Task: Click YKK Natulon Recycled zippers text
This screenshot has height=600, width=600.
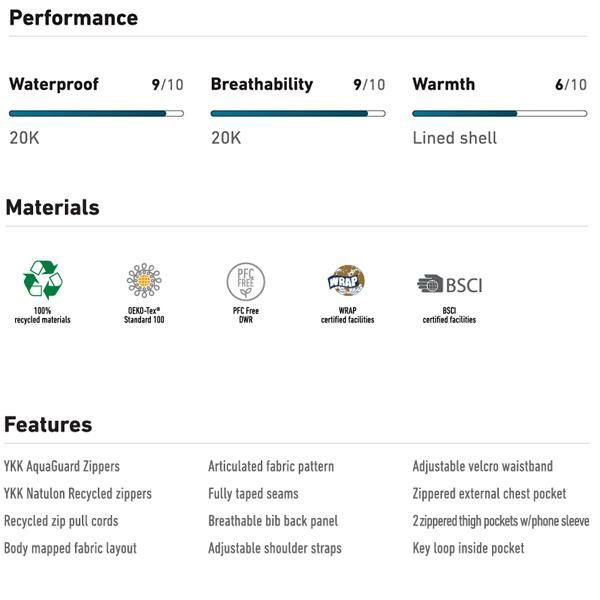Action: pos(78,494)
